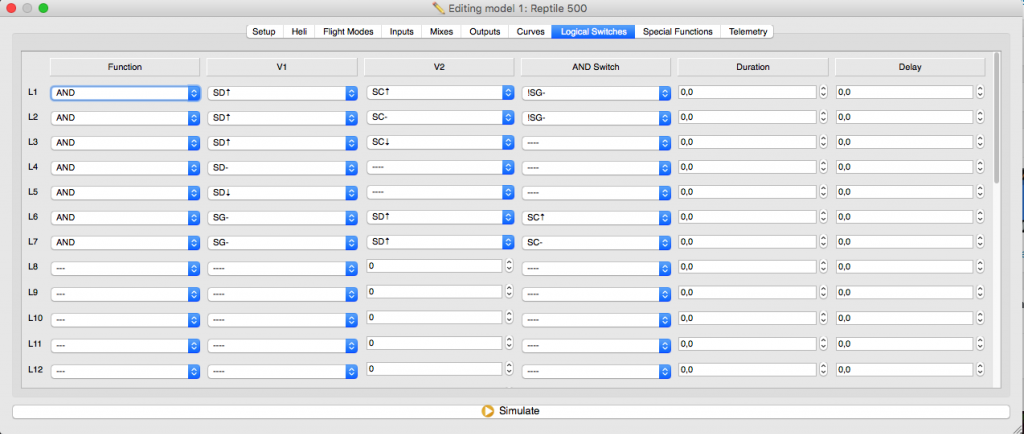
Task: Click the L5 Duration input field
Action: click(746, 192)
